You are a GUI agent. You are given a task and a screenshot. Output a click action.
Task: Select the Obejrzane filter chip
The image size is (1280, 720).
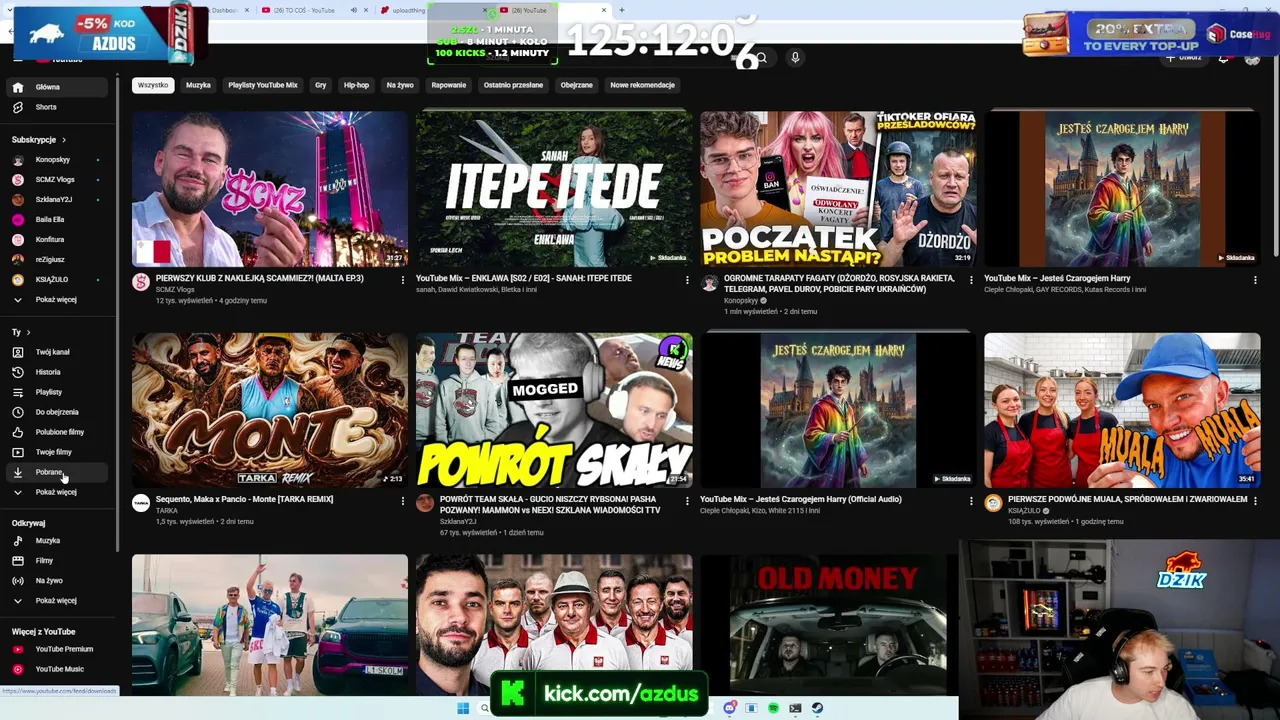(x=577, y=85)
